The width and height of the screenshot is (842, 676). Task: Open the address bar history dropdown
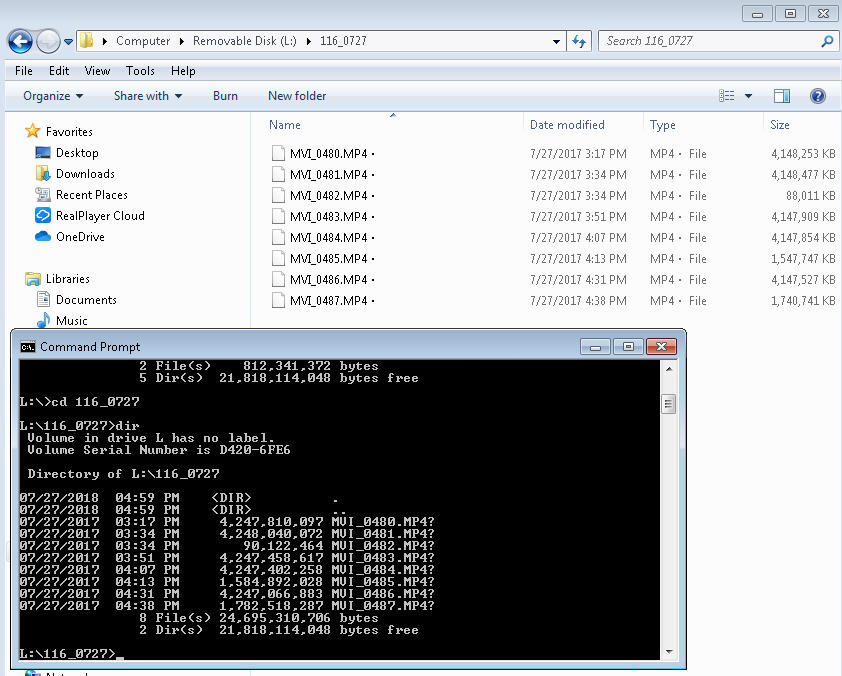[x=556, y=41]
